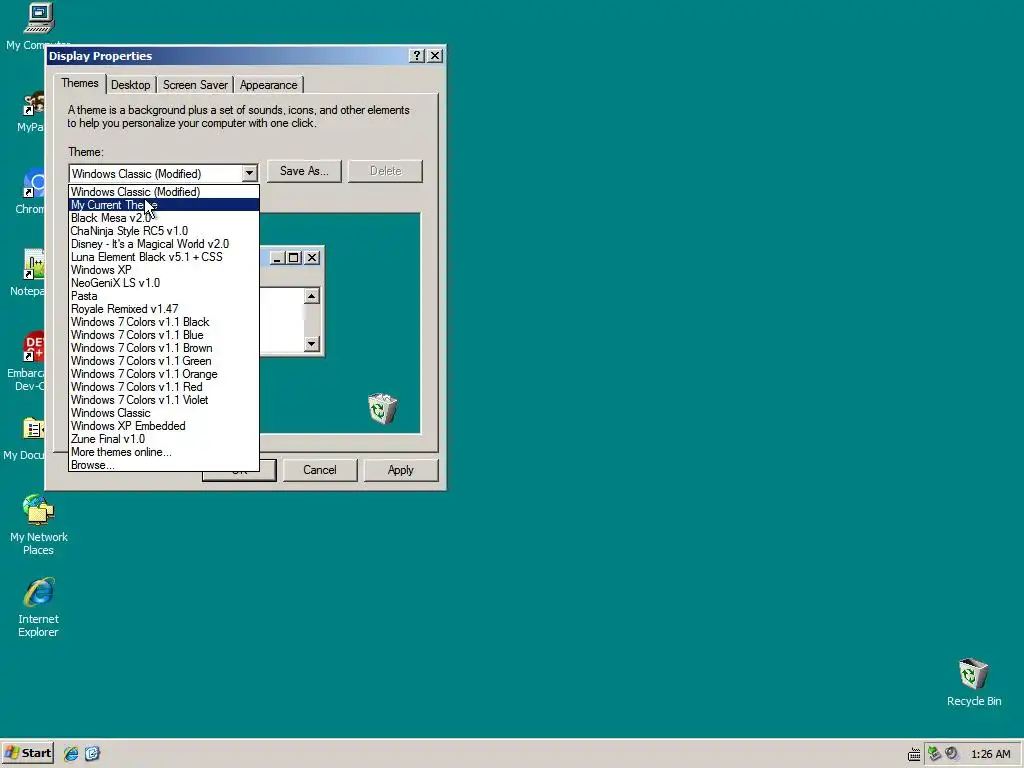1024x768 pixels.
Task: Click the clock showing 1:26 AM
Action: tap(991, 754)
